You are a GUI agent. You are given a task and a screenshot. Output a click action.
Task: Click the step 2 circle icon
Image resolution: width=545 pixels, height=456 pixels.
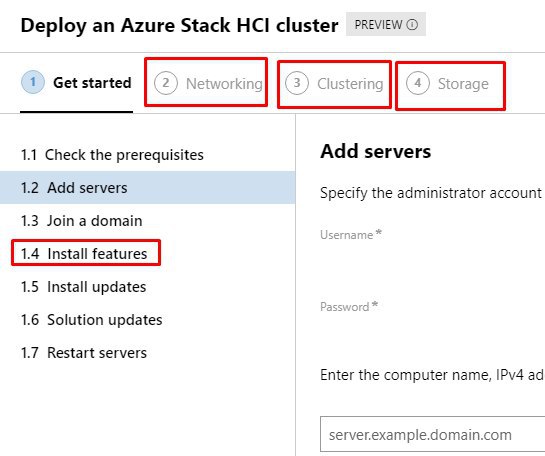click(166, 83)
